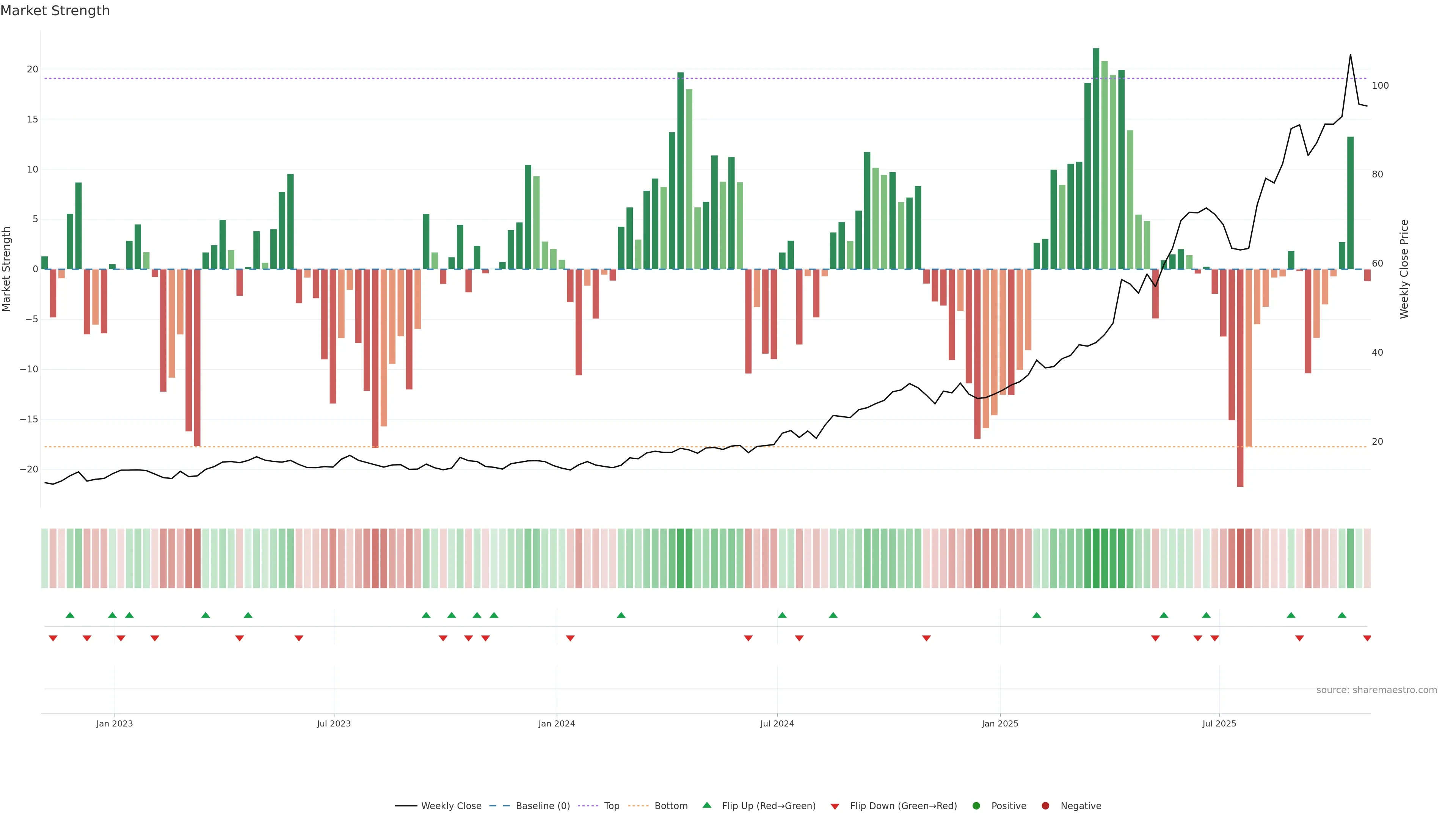Click the first green flip-up triangle marker

[70, 615]
